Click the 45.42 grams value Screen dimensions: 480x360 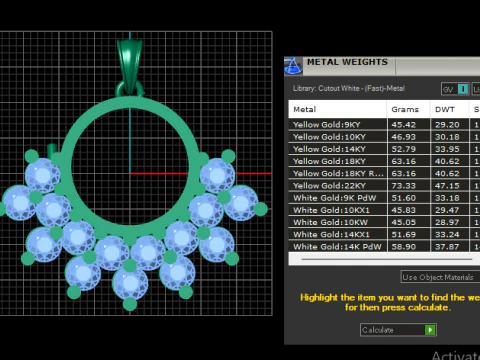403,125
